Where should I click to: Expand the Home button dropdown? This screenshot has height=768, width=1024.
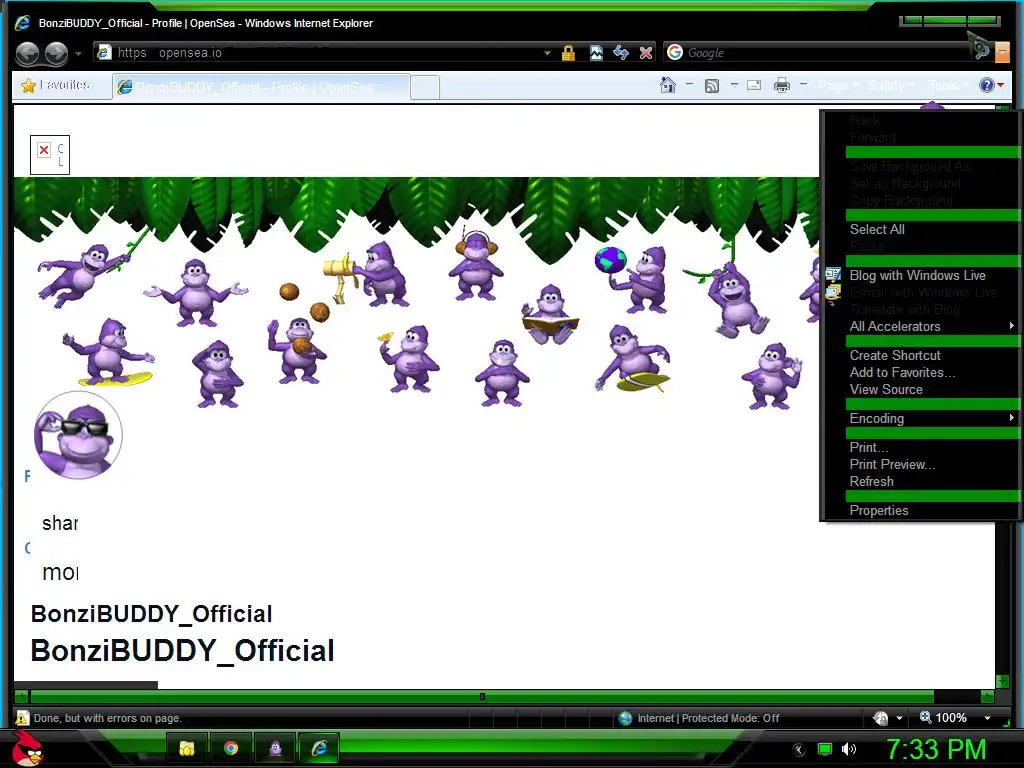click(x=690, y=85)
